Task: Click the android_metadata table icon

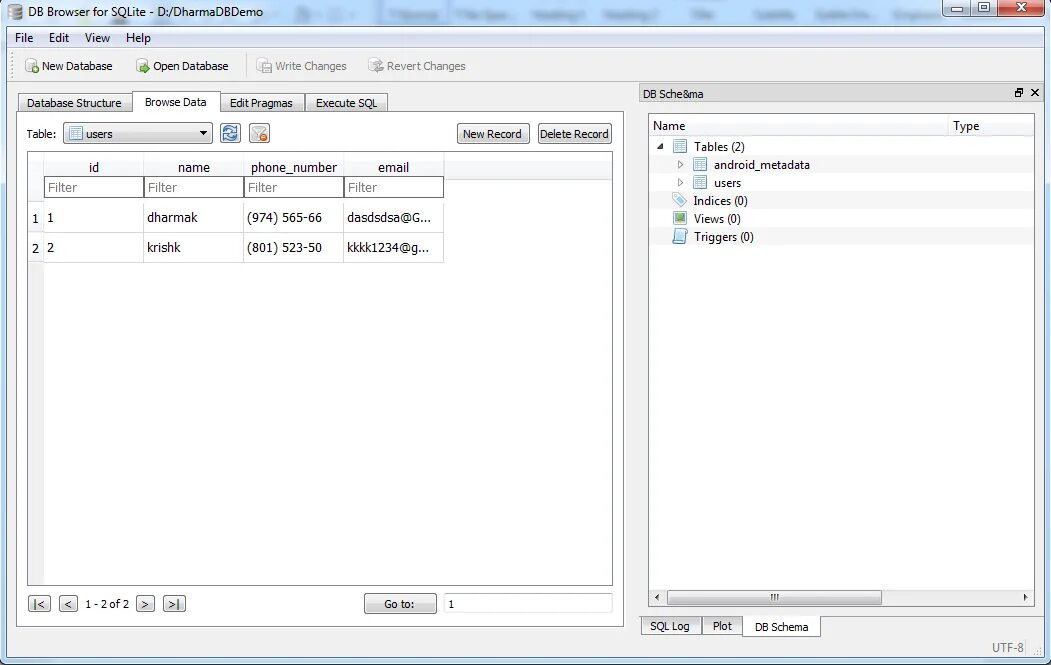Action: coord(700,164)
